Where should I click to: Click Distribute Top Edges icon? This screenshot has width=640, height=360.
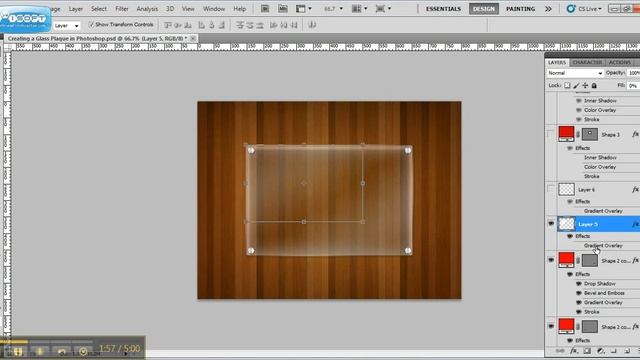[x=240, y=25]
